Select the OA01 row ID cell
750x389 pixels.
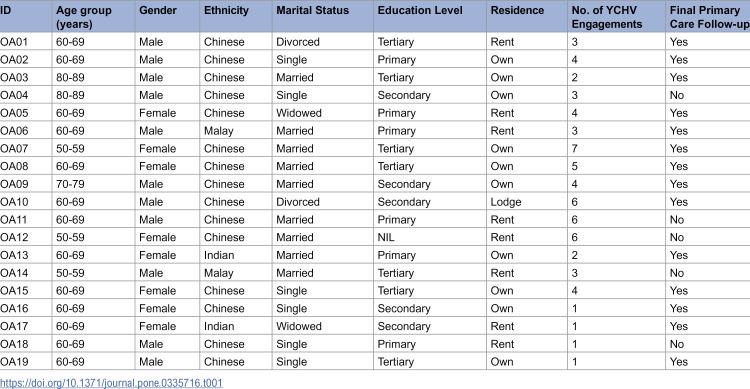pos(25,42)
